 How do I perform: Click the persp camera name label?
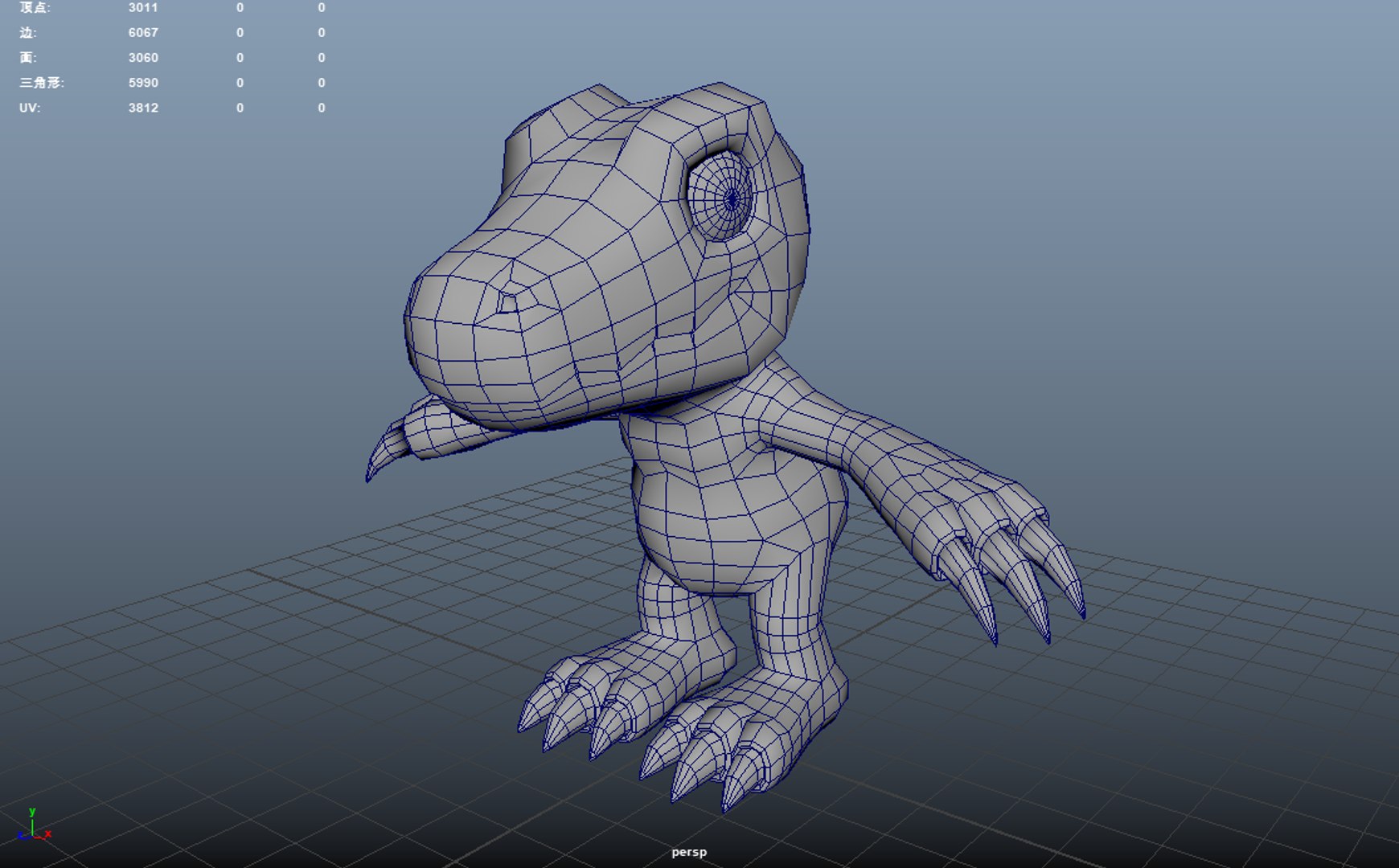(689, 852)
